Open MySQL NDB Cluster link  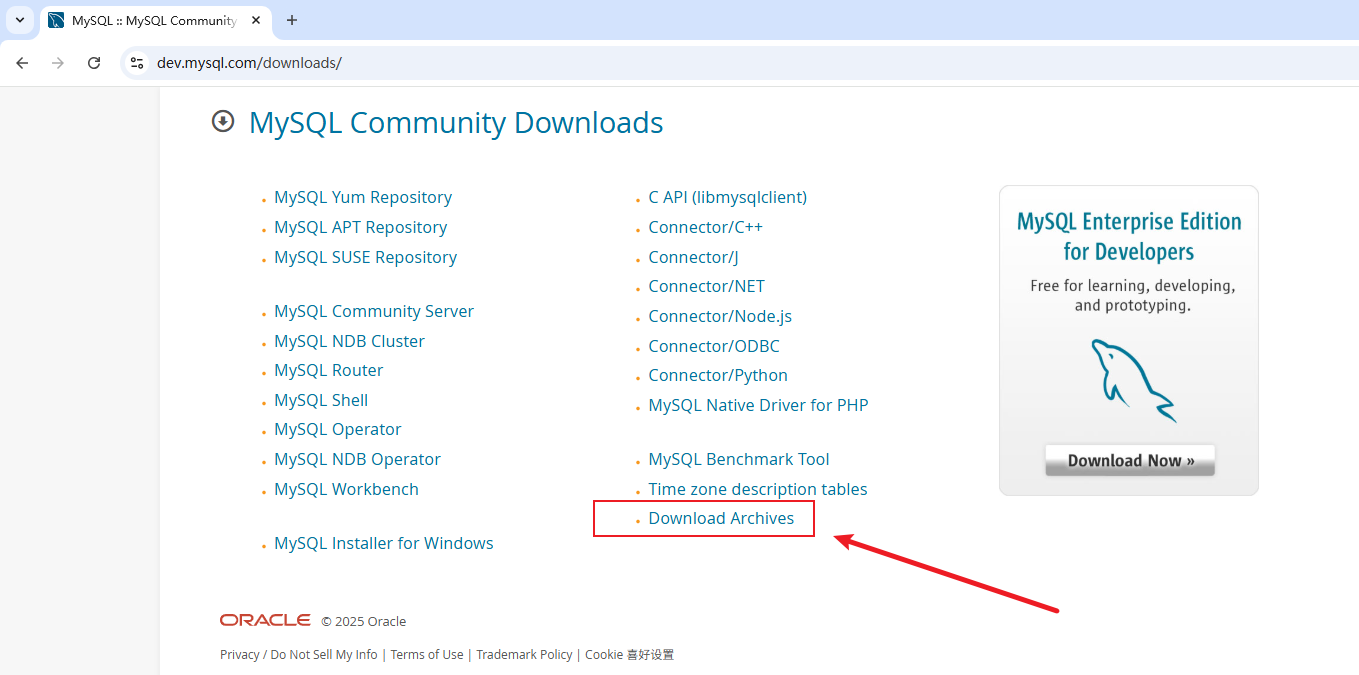350,342
